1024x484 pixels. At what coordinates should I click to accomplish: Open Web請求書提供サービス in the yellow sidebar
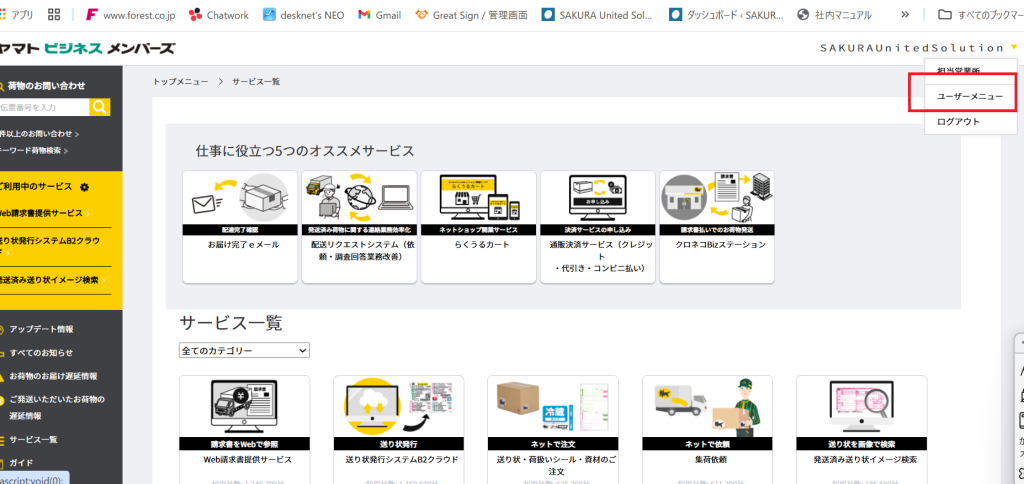pyautogui.click(x=45, y=213)
